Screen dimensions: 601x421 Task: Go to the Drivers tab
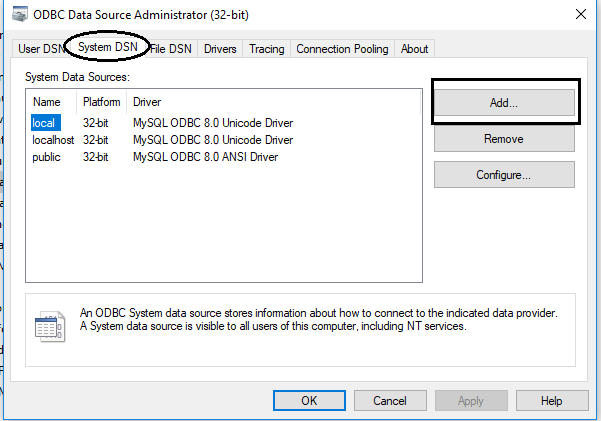coord(220,49)
